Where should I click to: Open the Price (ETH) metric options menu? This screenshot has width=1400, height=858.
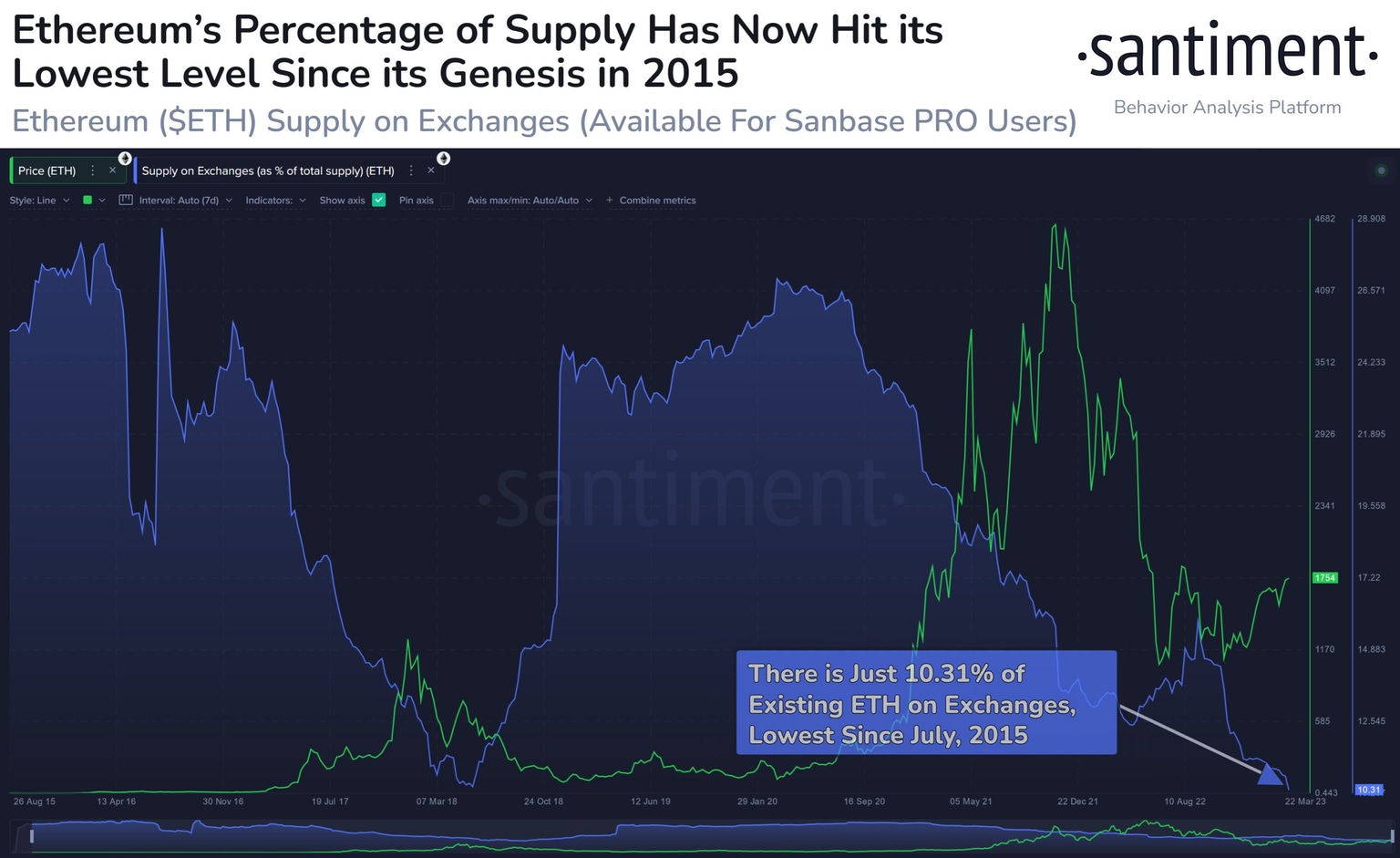click(x=92, y=171)
